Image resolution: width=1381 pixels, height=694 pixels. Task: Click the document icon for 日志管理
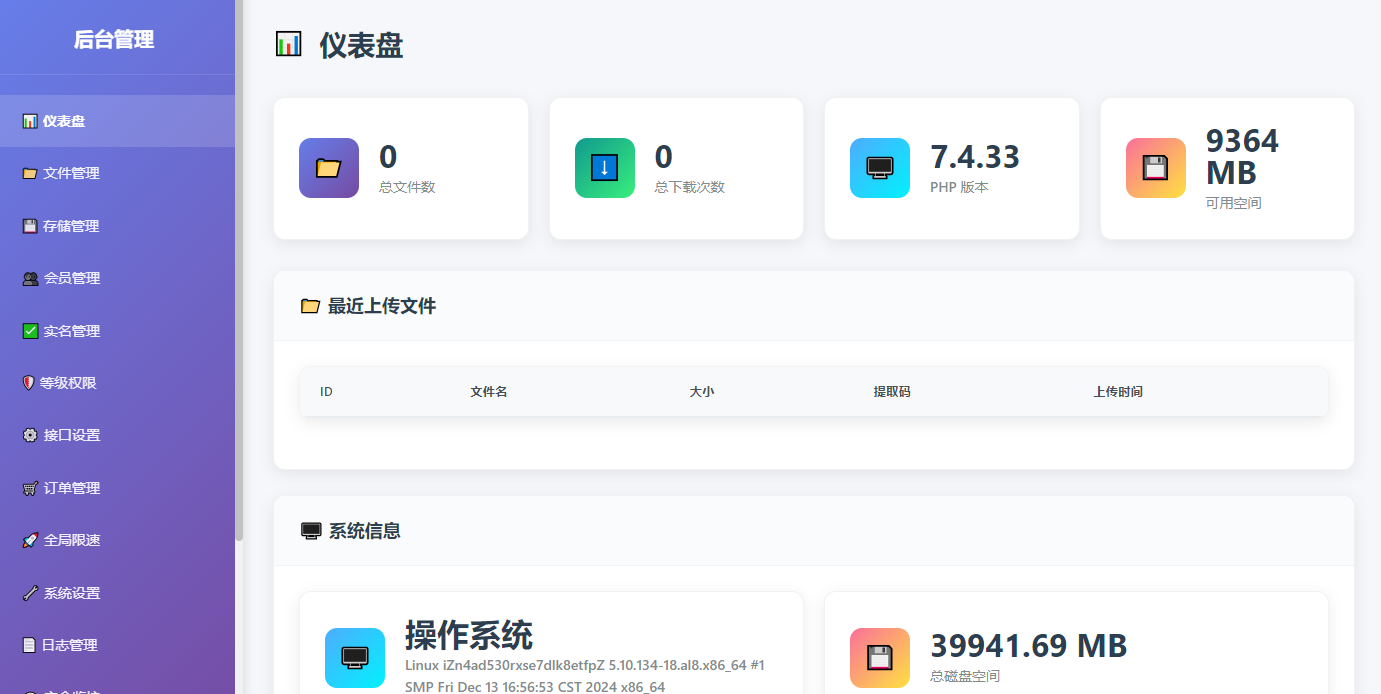30,645
